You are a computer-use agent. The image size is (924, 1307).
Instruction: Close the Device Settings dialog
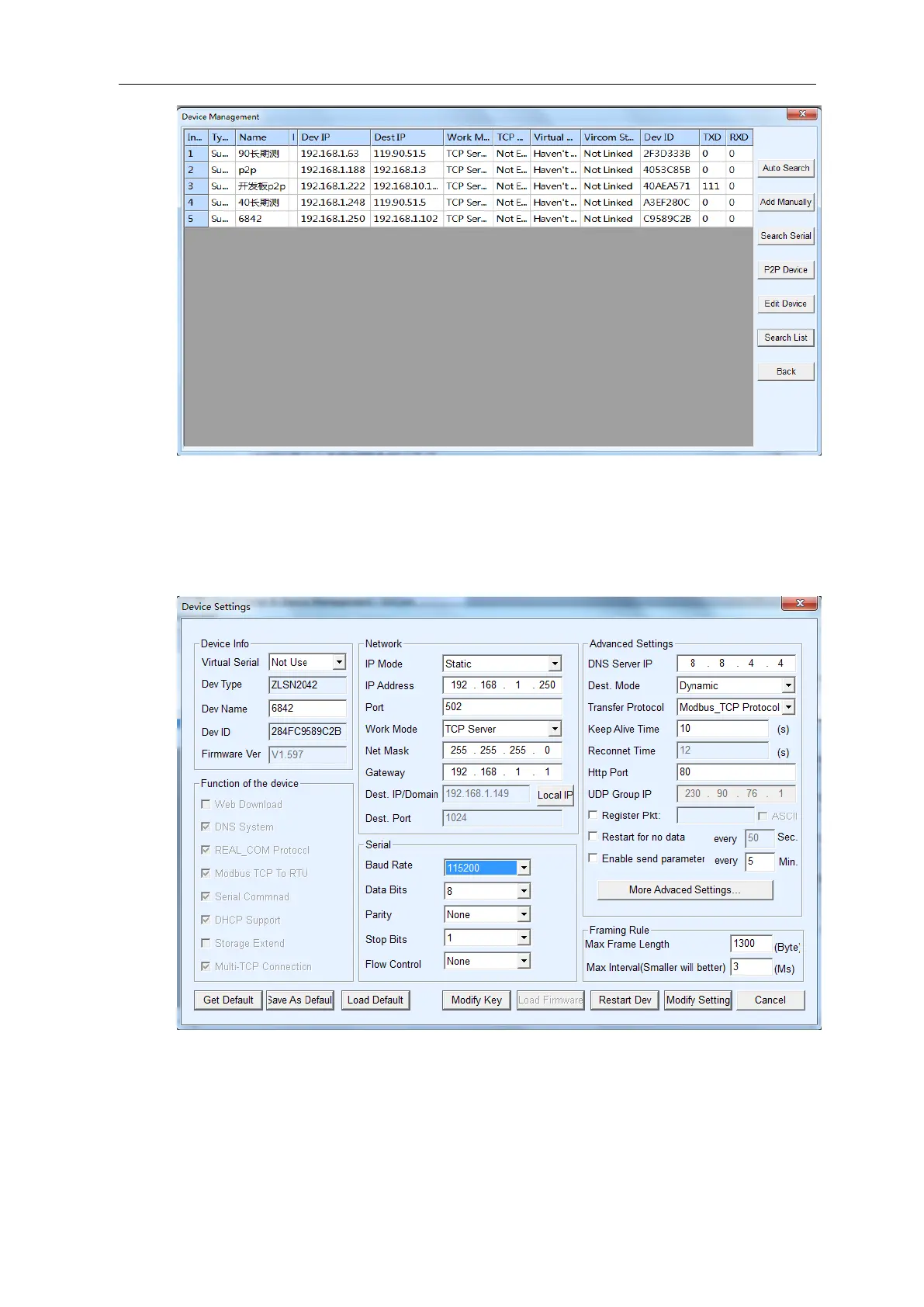(x=800, y=603)
